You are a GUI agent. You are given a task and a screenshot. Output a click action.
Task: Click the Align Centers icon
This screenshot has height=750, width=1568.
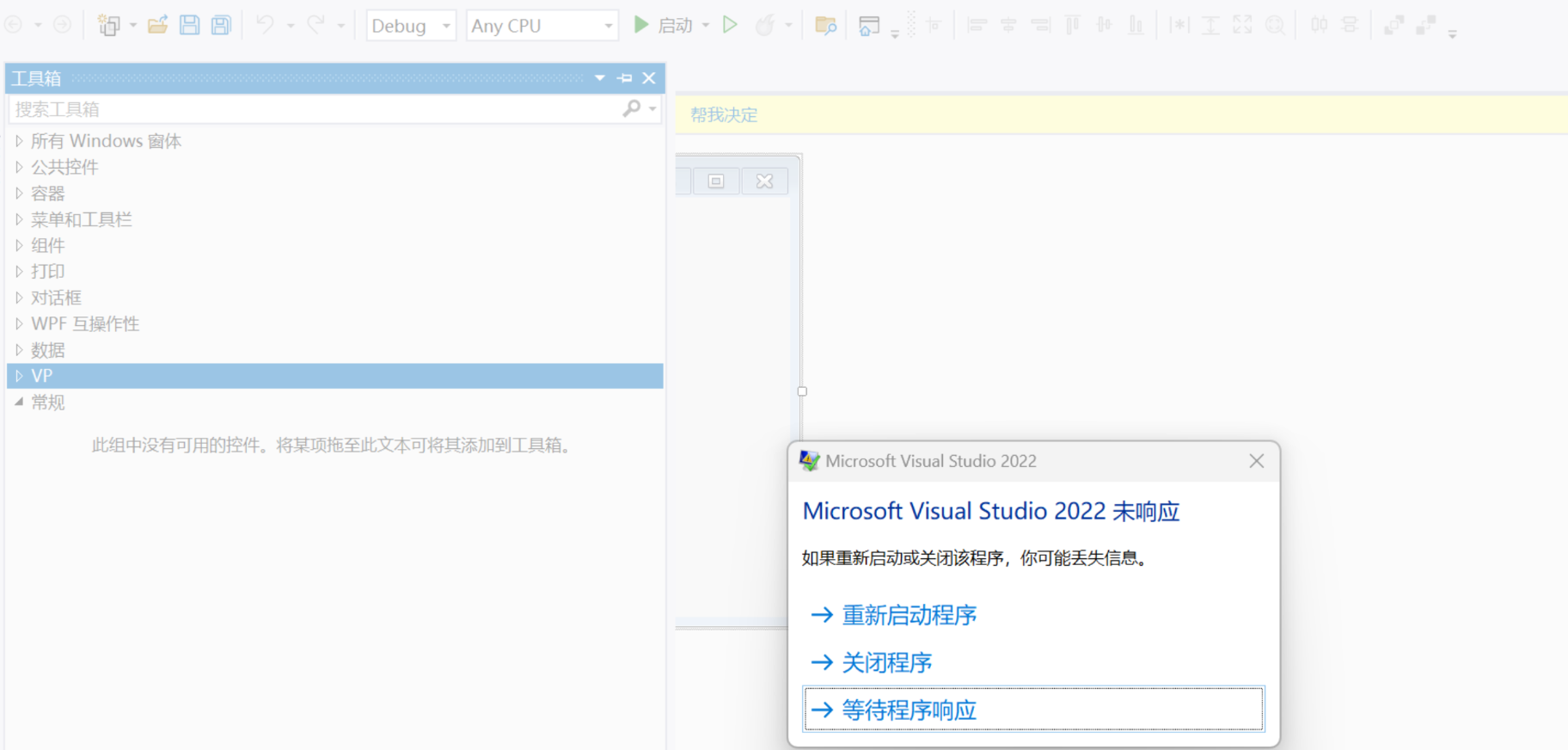(1008, 25)
